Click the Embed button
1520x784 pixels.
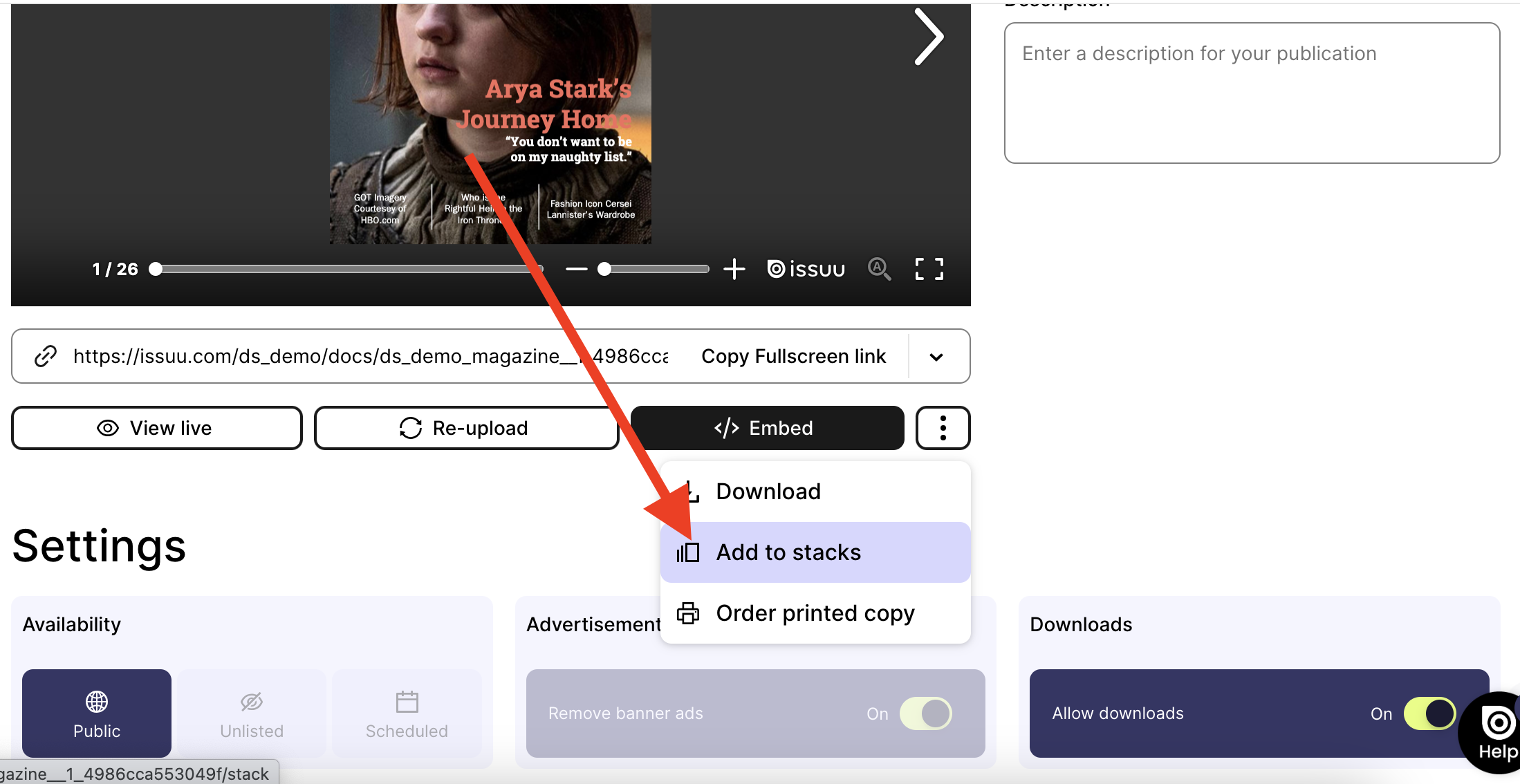[x=767, y=428]
